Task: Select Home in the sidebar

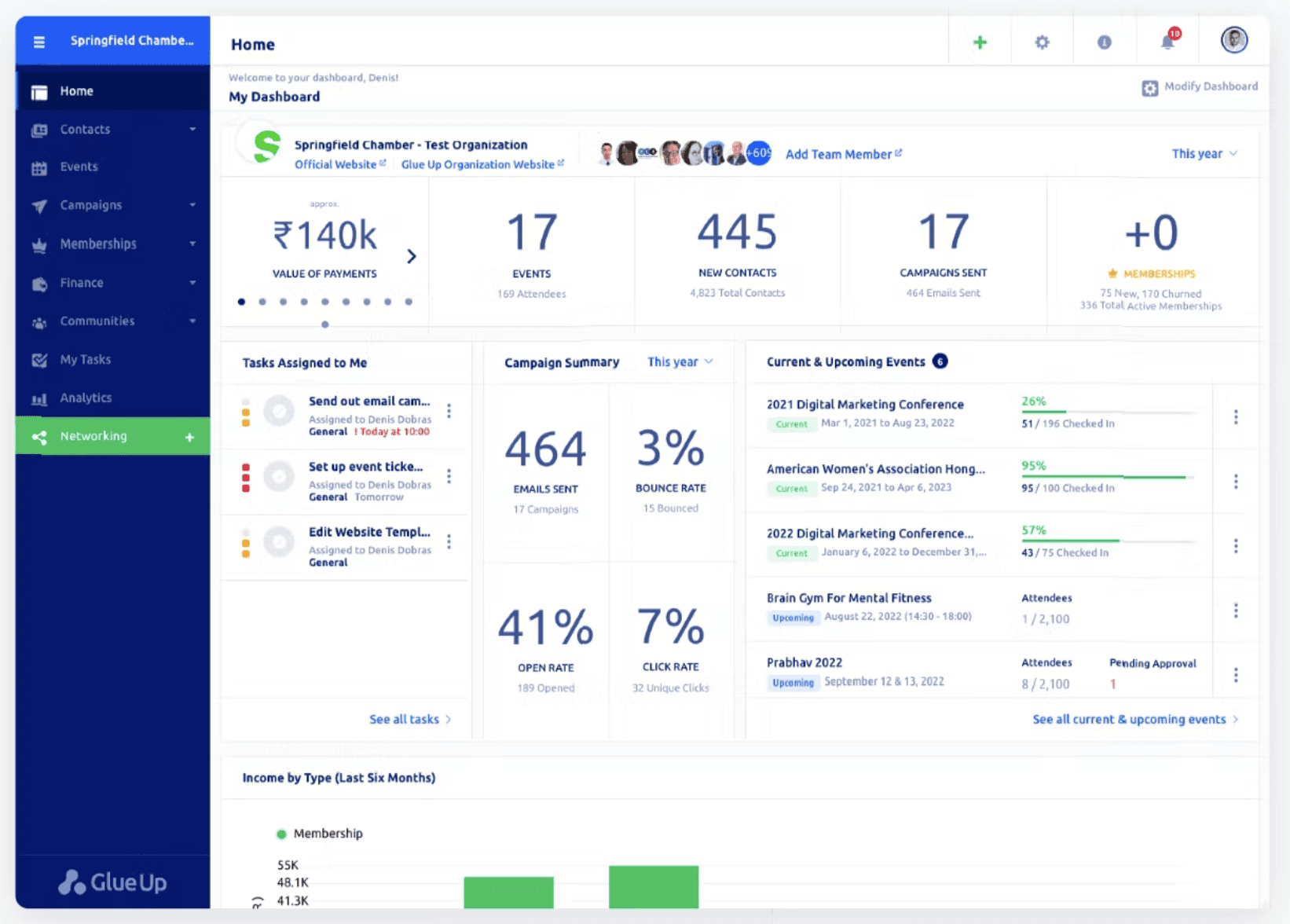Action: [x=112, y=91]
